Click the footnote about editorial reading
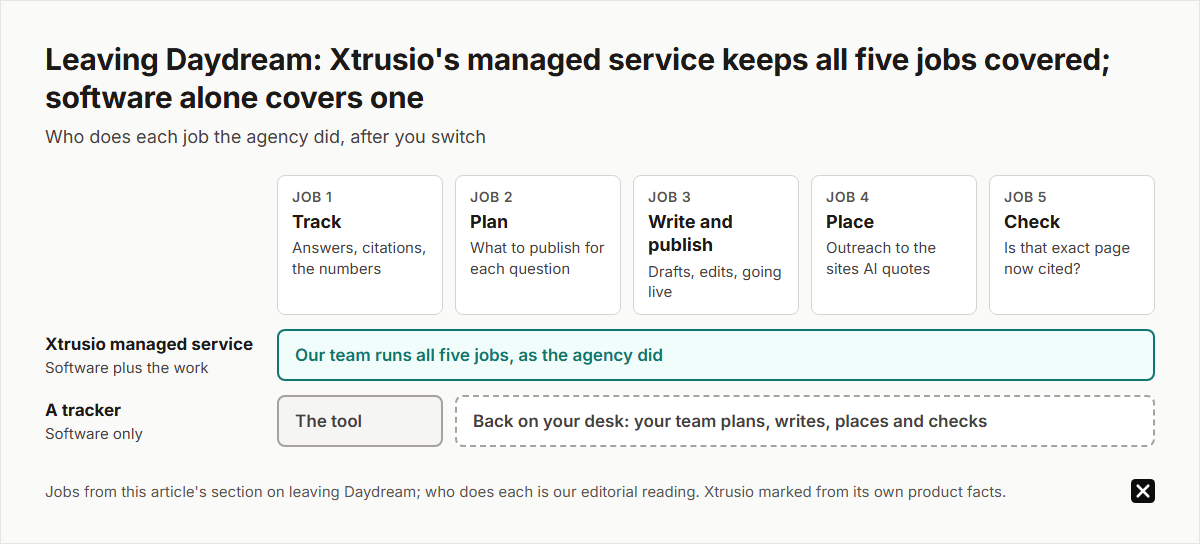The height and width of the screenshot is (544, 1200). point(525,492)
